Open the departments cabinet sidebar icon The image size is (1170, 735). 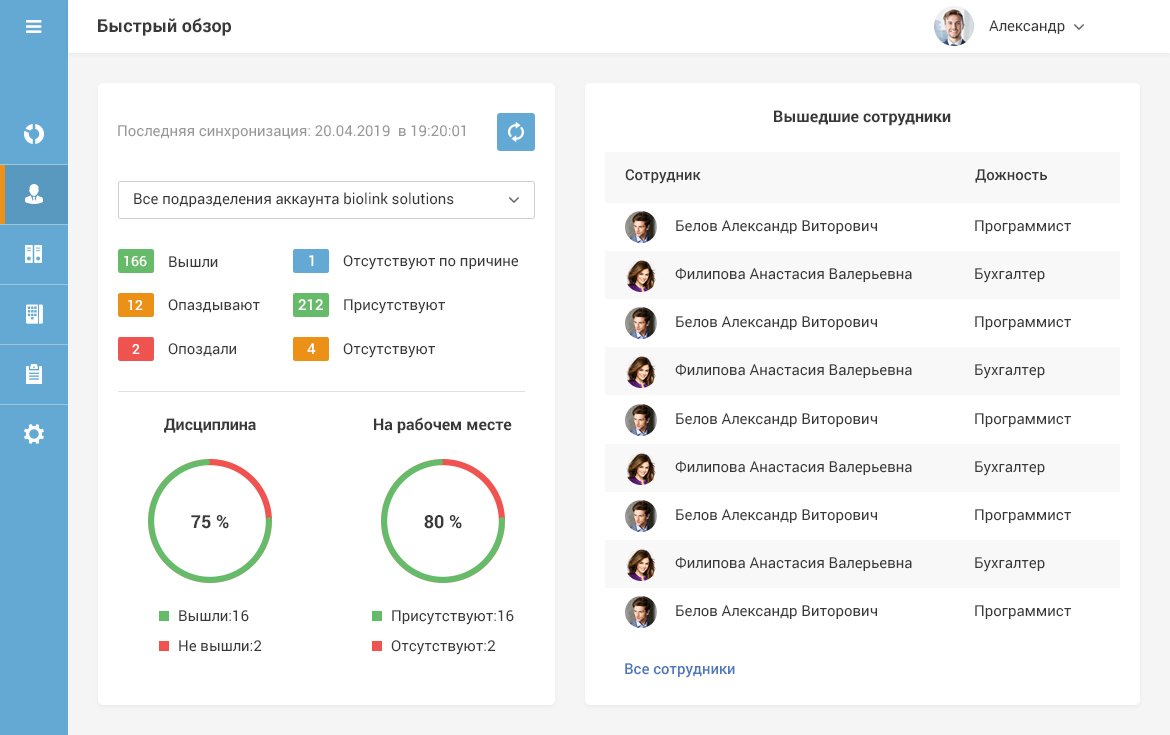tap(34, 254)
